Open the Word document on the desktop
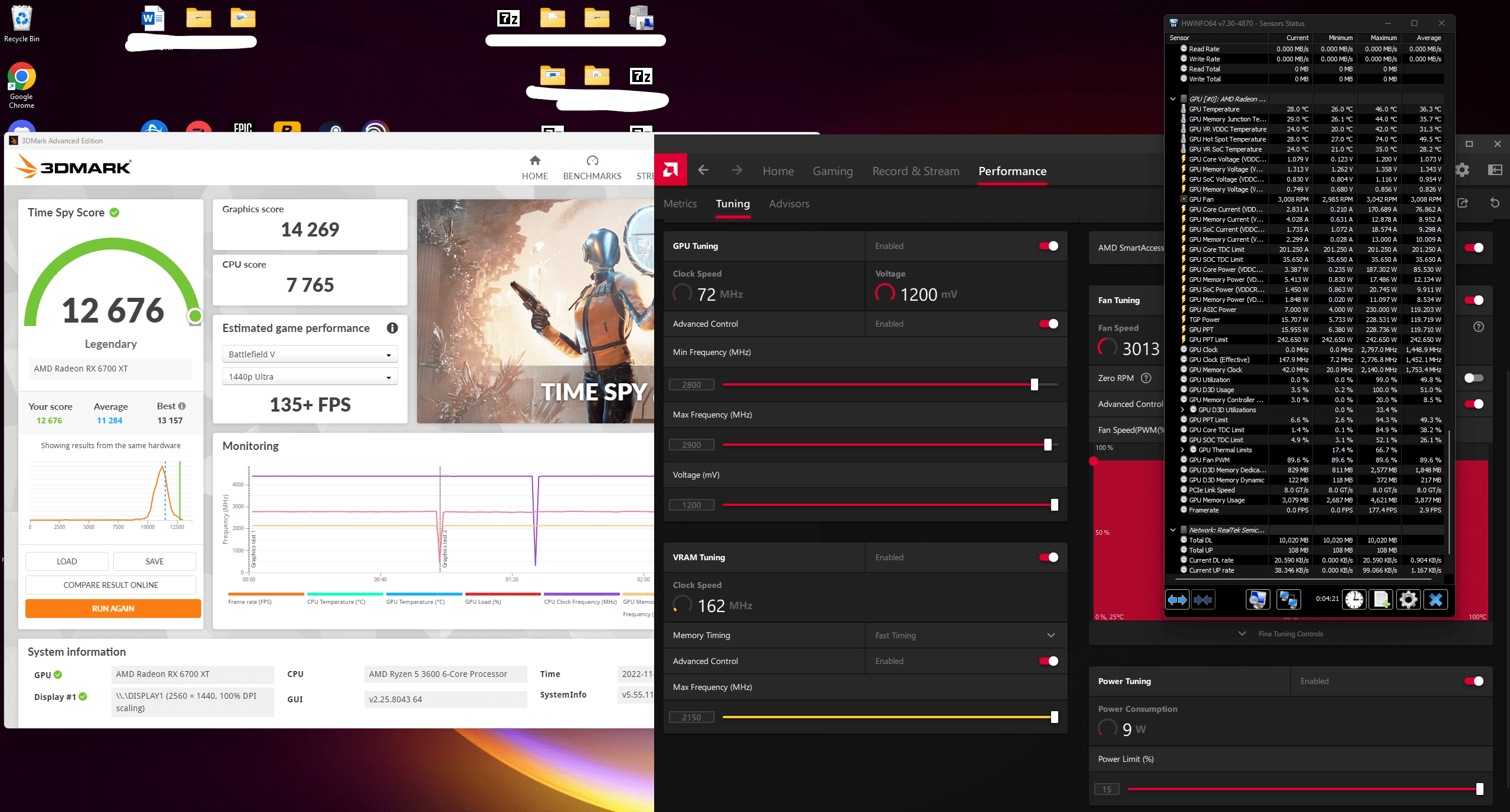The height and width of the screenshot is (812, 1510). click(153, 19)
